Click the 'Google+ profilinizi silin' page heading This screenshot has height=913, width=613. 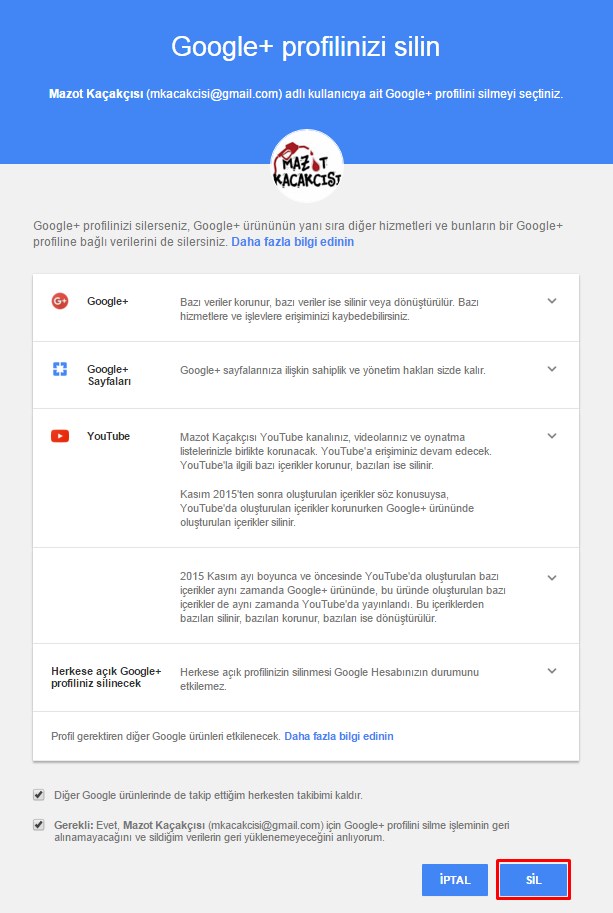306,47
